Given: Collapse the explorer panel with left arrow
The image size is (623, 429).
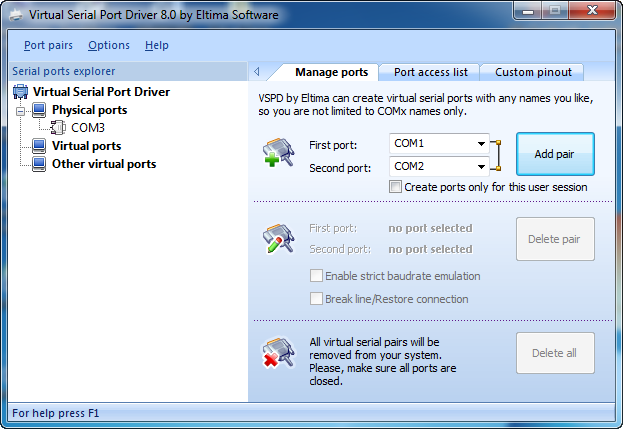Looking at the screenshot, I should click(x=257, y=72).
